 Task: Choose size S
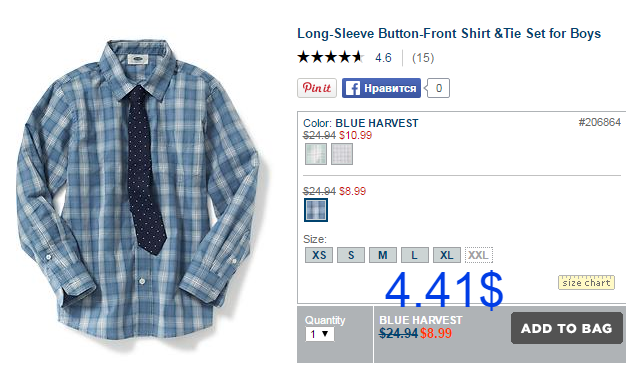click(351, 255)
